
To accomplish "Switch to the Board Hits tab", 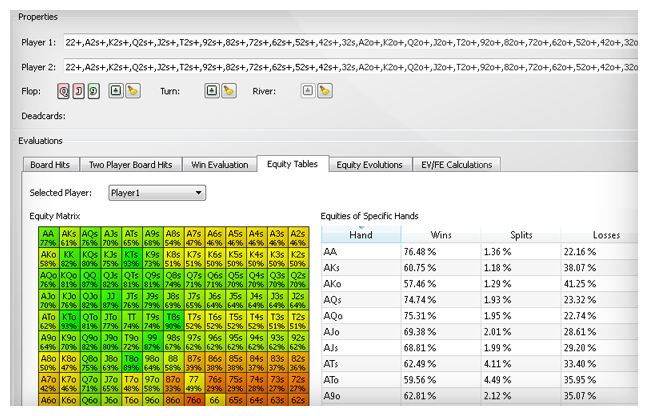I will (x=50, y=165).
